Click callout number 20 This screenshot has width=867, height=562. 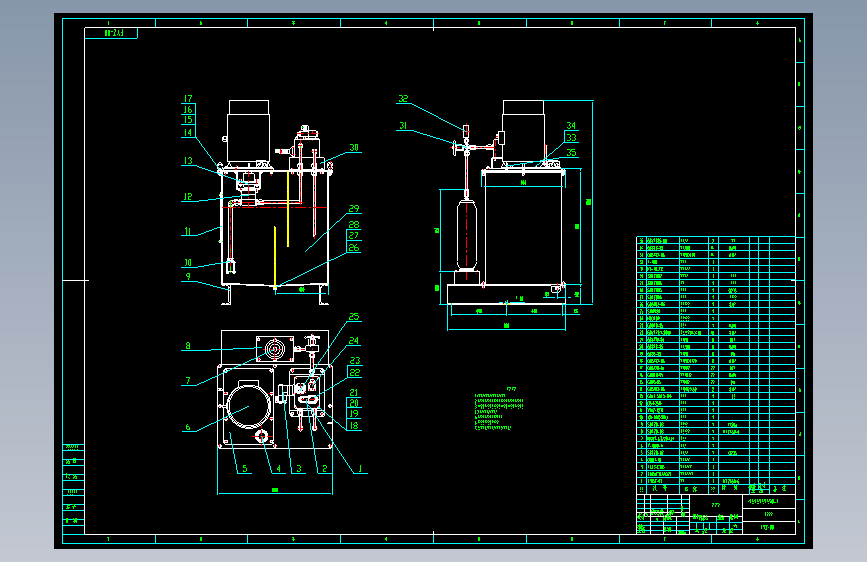354,403
